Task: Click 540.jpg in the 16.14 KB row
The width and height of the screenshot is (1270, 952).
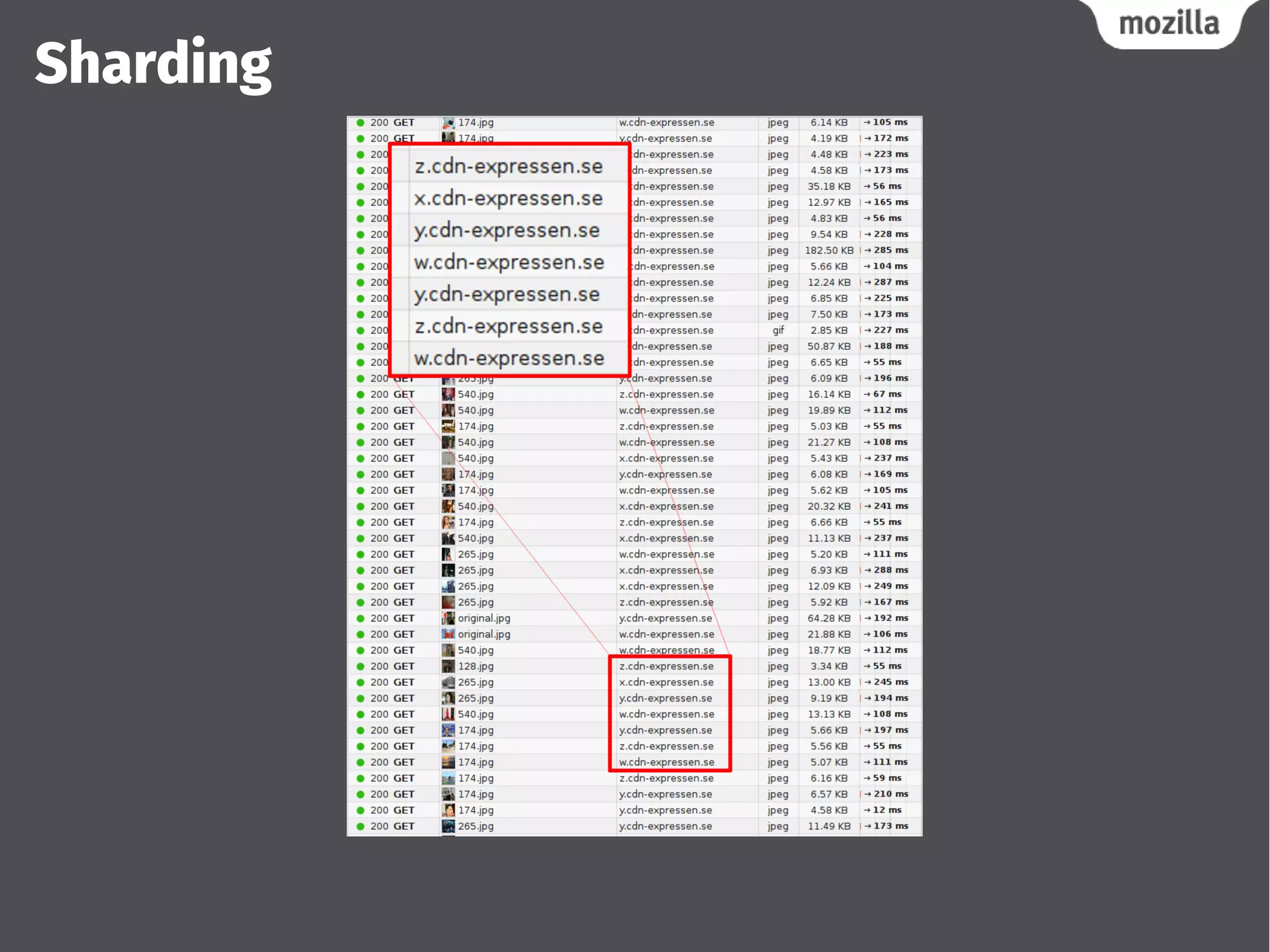Action: pos(476,394)
